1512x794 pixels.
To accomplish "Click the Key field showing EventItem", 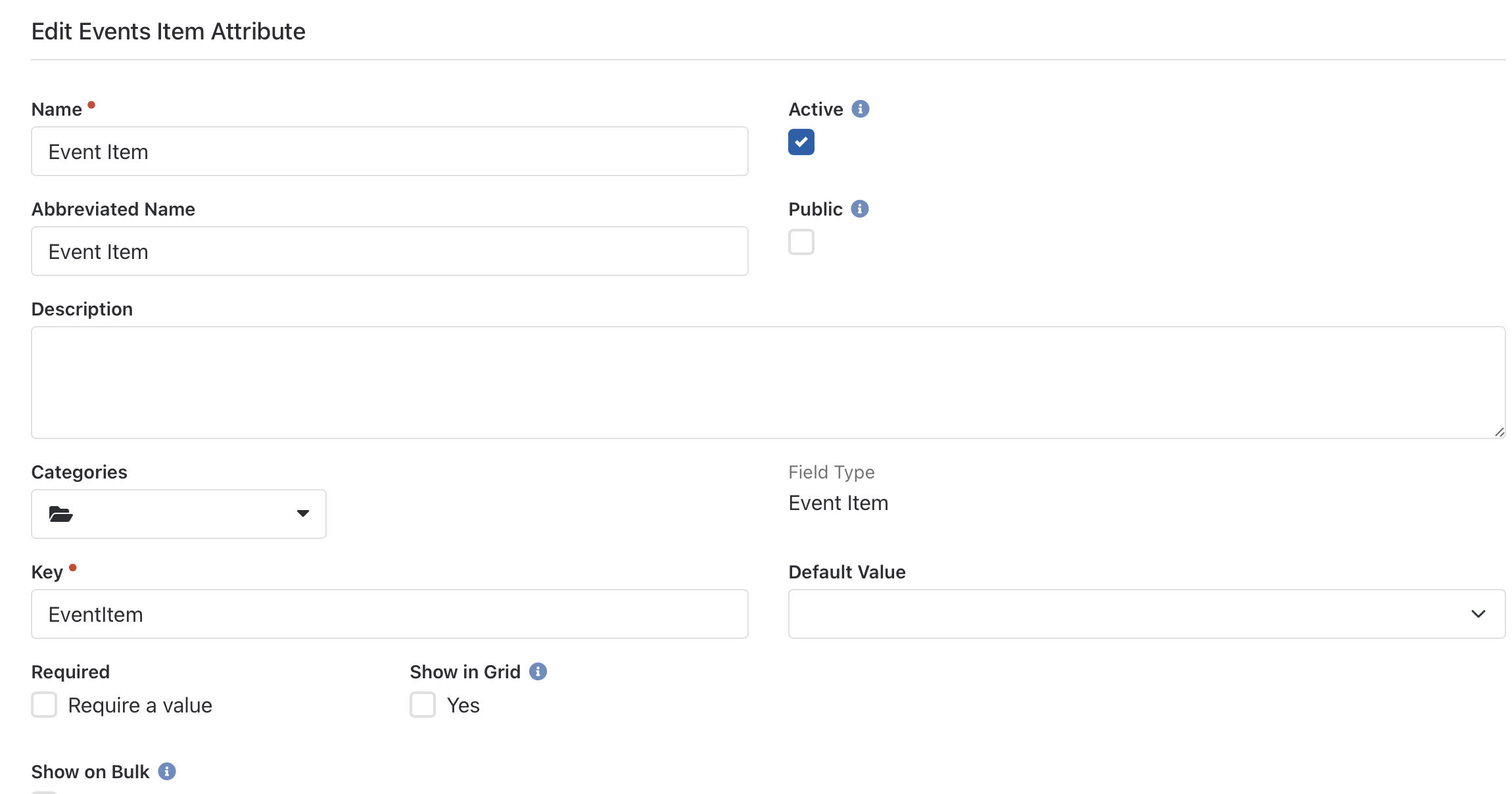I will coord(390,614).
